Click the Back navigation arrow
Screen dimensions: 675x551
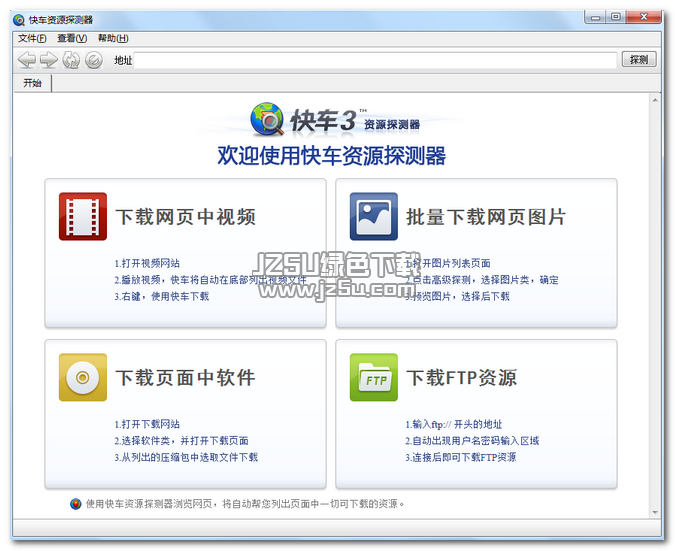pos(27,60)
